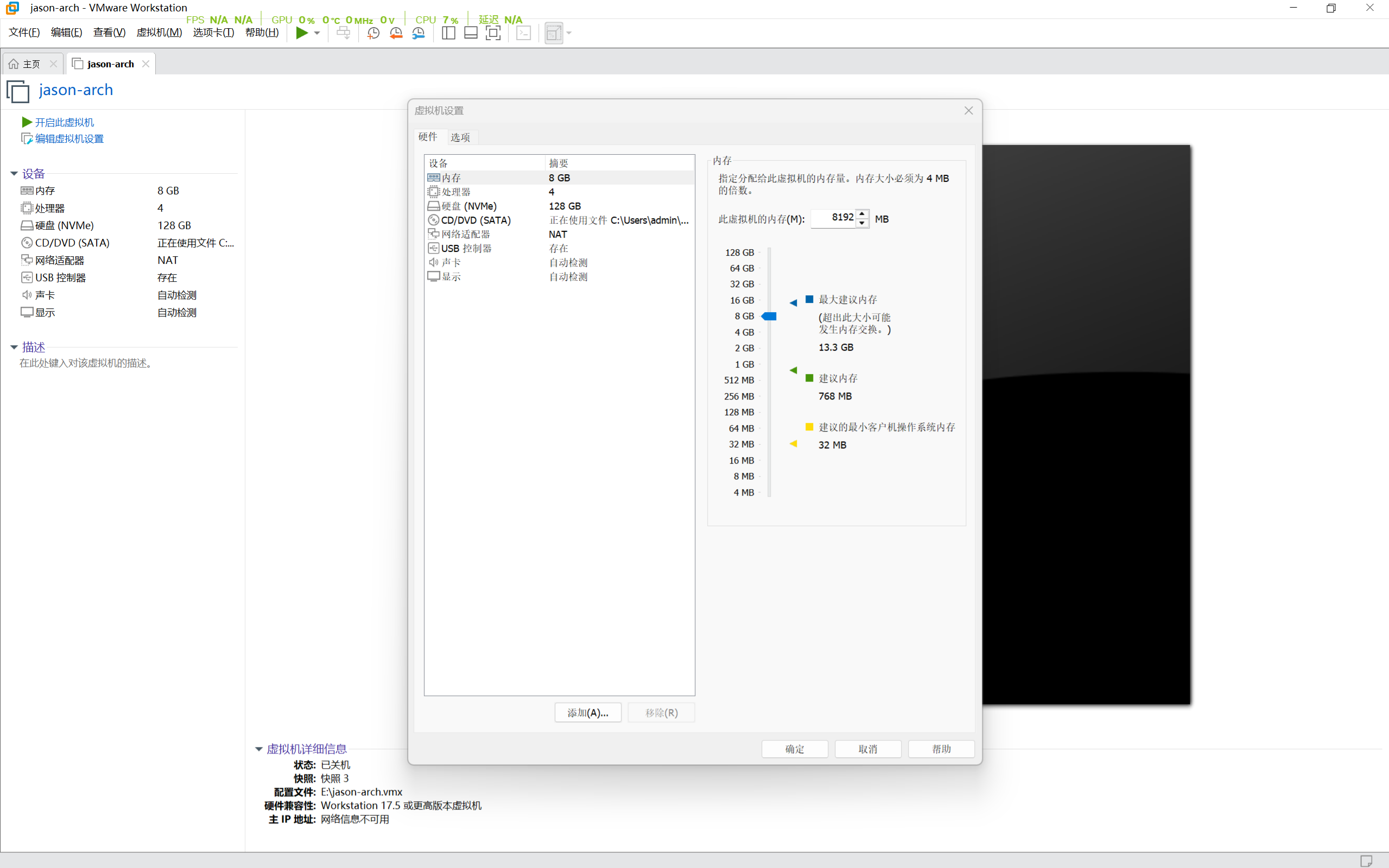Close the 虚拟机设置 dialog

pyautogui.click(x=969, y=110)
